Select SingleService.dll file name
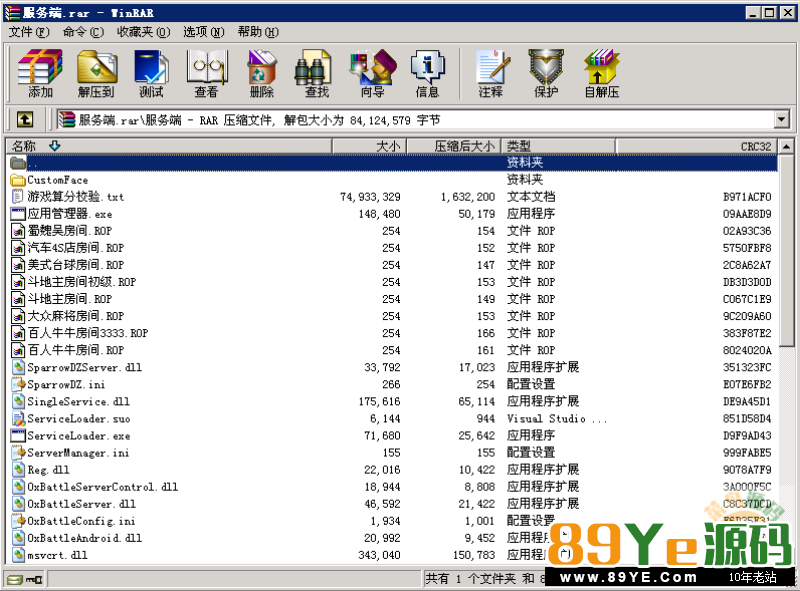The height and width of the screenshot is (591, 800). [79, 402]
